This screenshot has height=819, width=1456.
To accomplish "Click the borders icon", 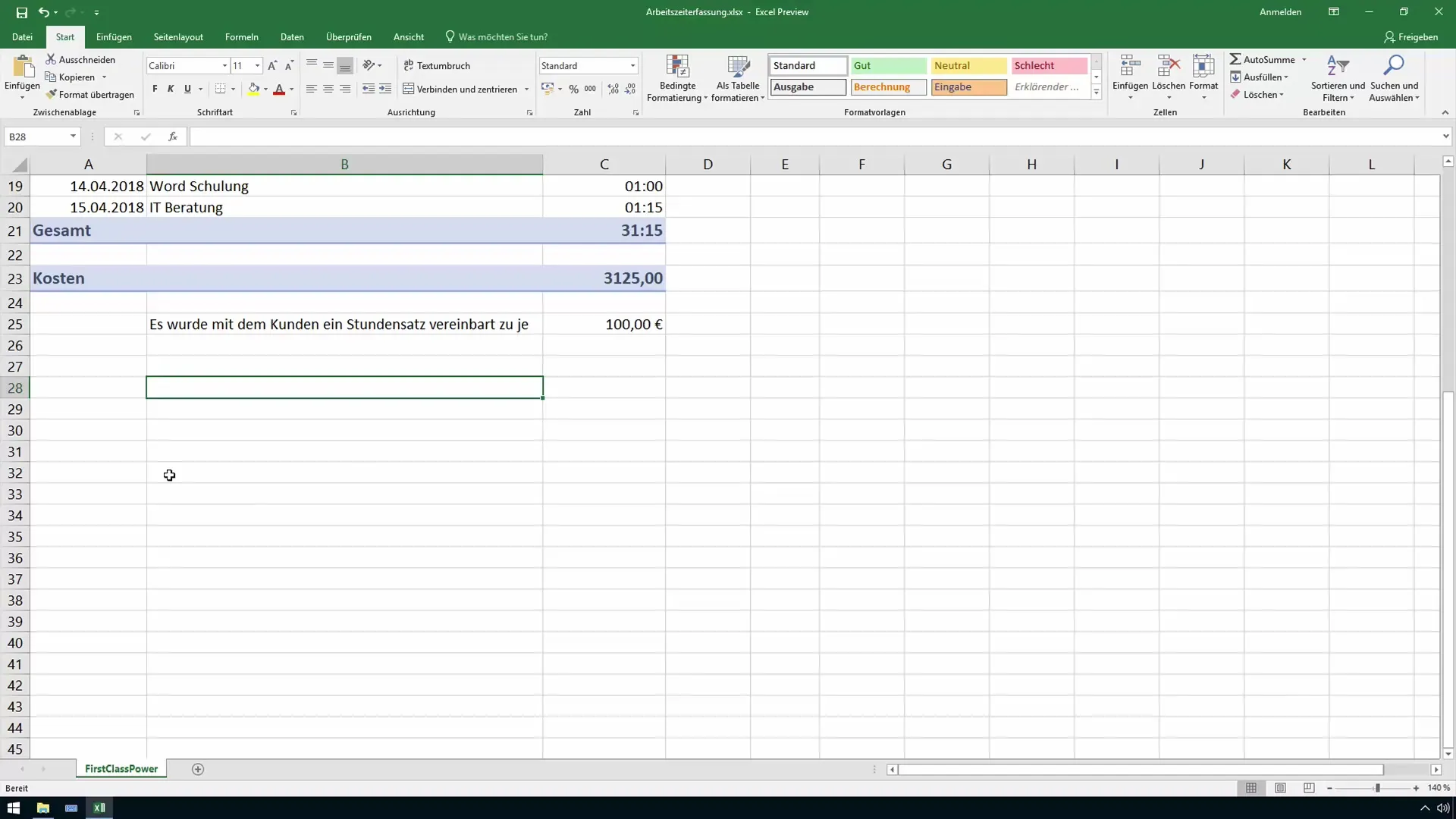I will click(x=220, y=89).
